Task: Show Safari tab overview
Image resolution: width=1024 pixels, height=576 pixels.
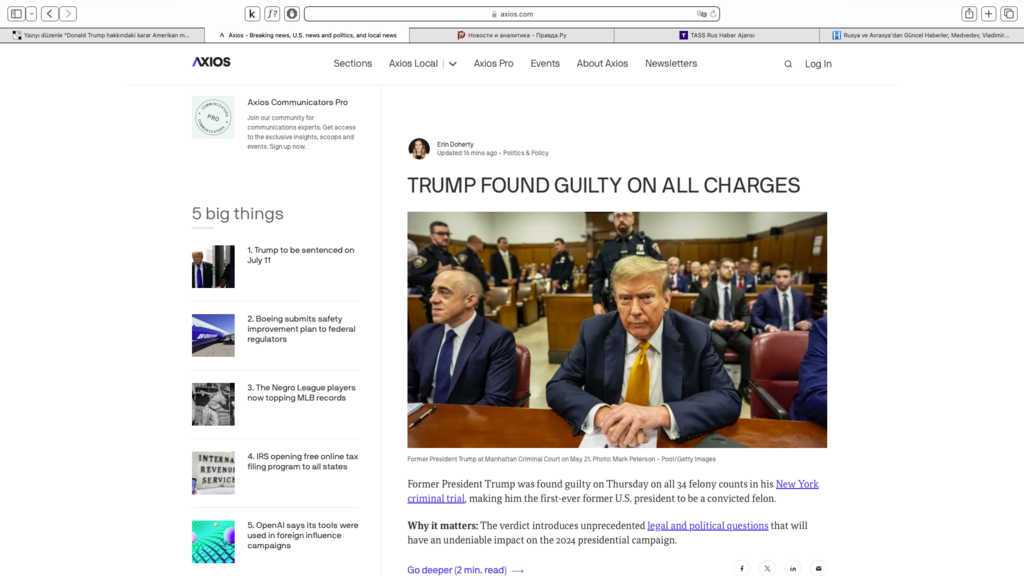Action: pyautogui.click(x=1008, y=14)
